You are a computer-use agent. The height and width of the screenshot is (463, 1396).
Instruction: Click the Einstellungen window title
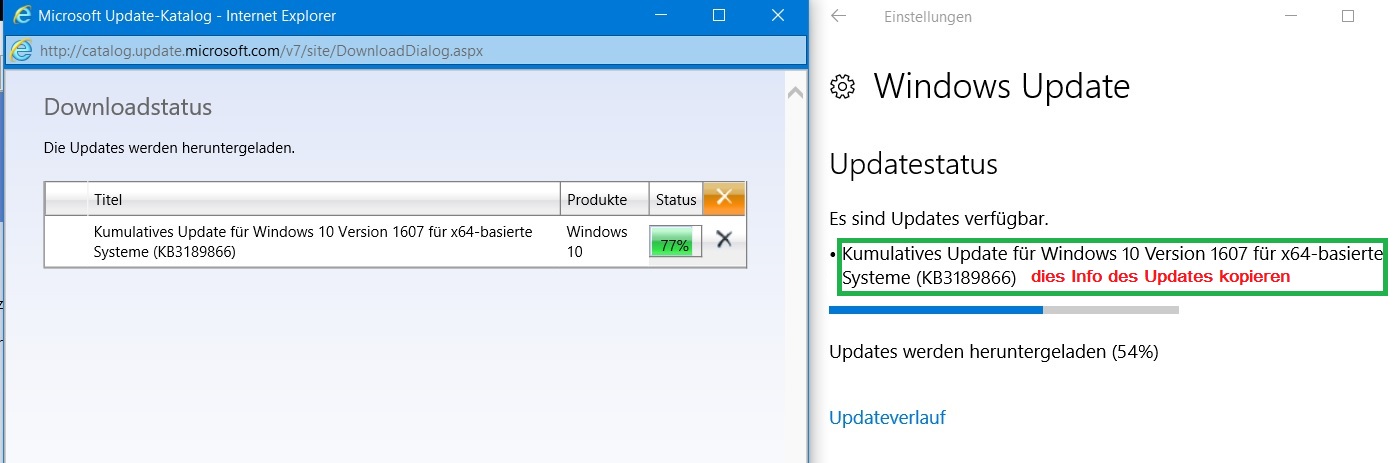click(x=928, y=16)
